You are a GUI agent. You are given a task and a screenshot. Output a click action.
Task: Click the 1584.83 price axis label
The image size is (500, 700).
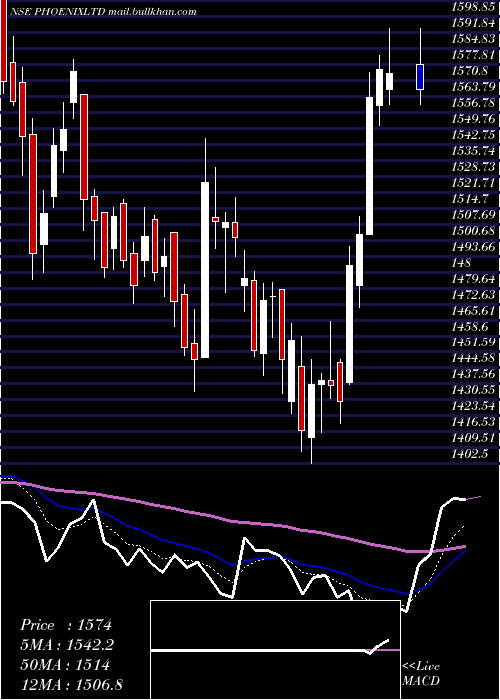474,39
